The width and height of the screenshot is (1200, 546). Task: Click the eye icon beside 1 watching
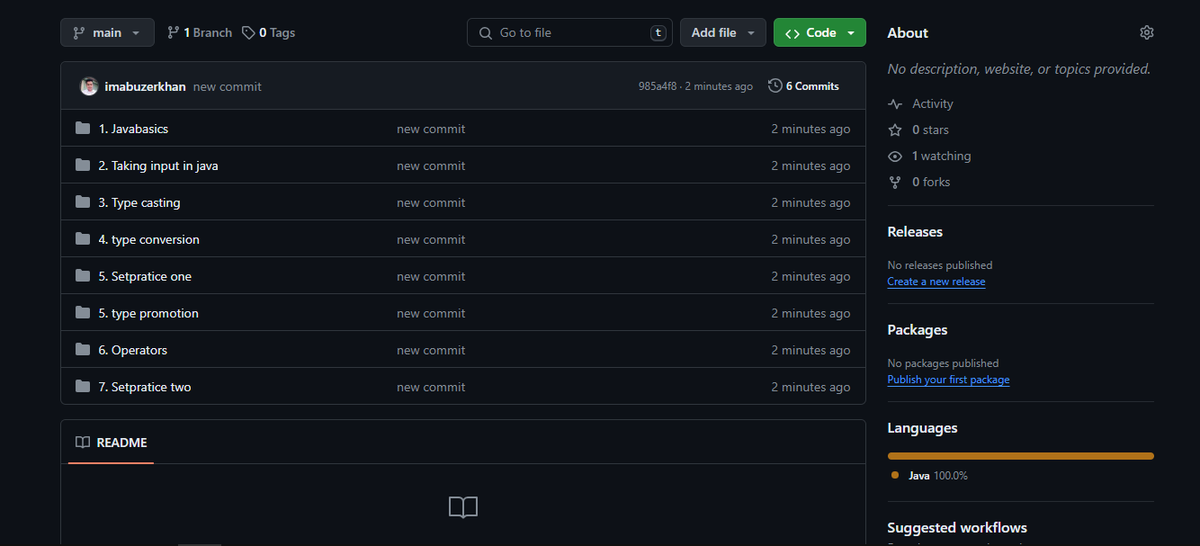[x=895, y=156]
